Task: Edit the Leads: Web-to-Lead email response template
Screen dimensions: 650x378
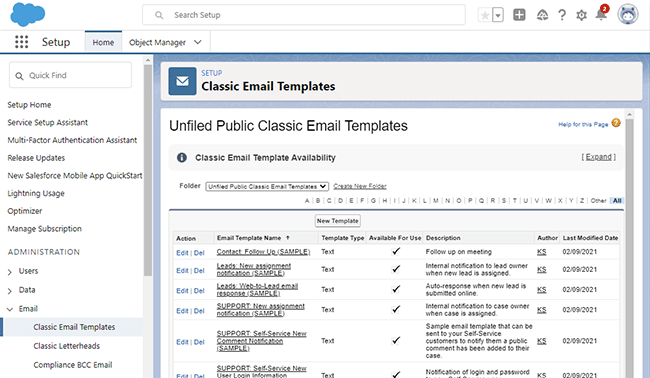Action: (x=182, y=291)
